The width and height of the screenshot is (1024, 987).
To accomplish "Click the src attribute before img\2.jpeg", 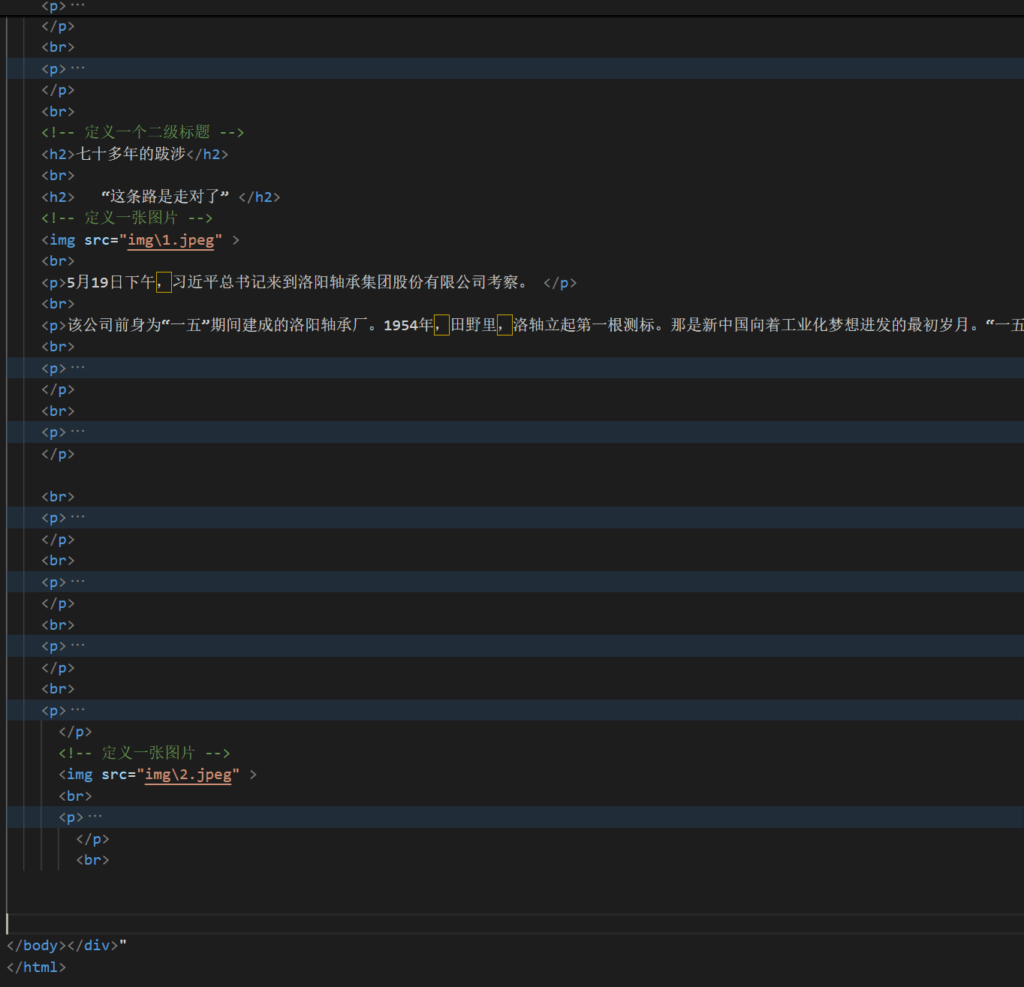I will pos(114,774).
